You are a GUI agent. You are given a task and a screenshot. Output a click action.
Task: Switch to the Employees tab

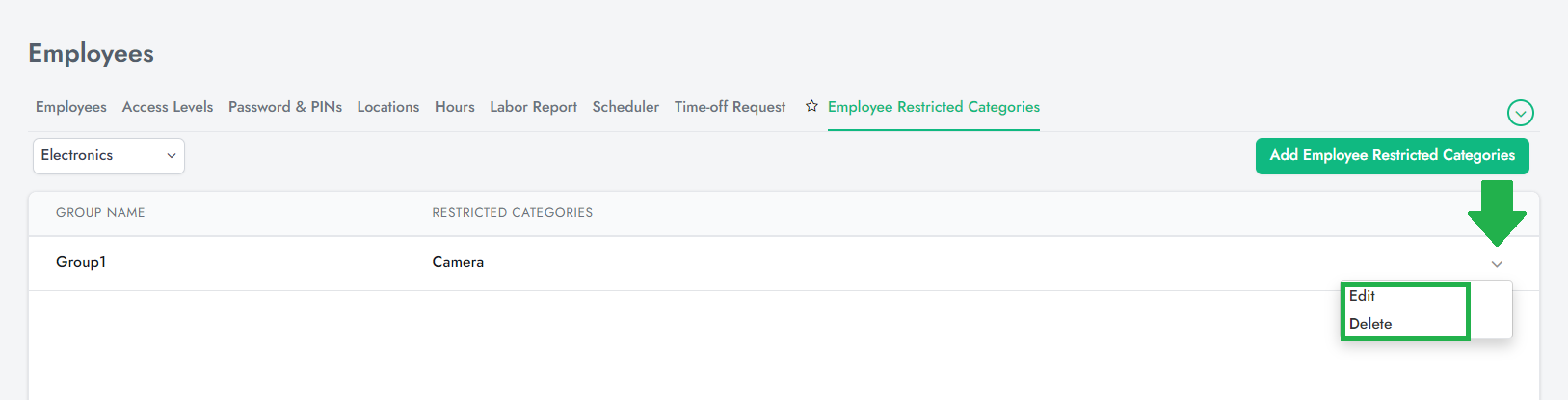[x=71, y=107]
